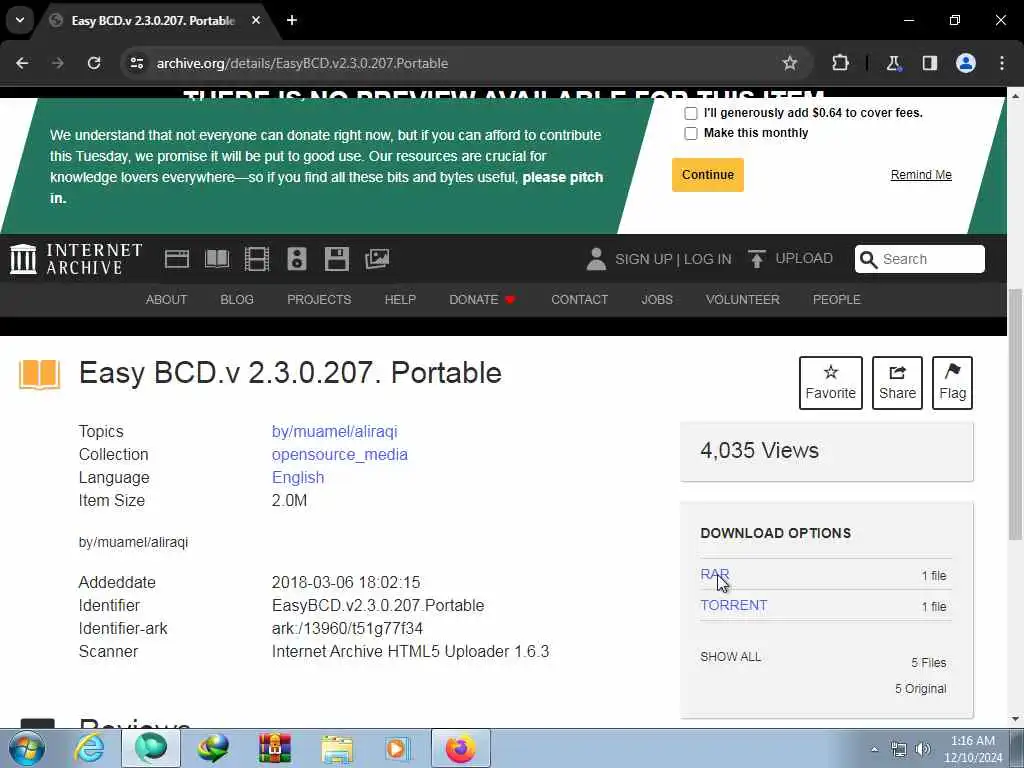Screen dimensions: 1024x768
Task: Open WinRAR from taskbar
Action: tap(274, 748)
